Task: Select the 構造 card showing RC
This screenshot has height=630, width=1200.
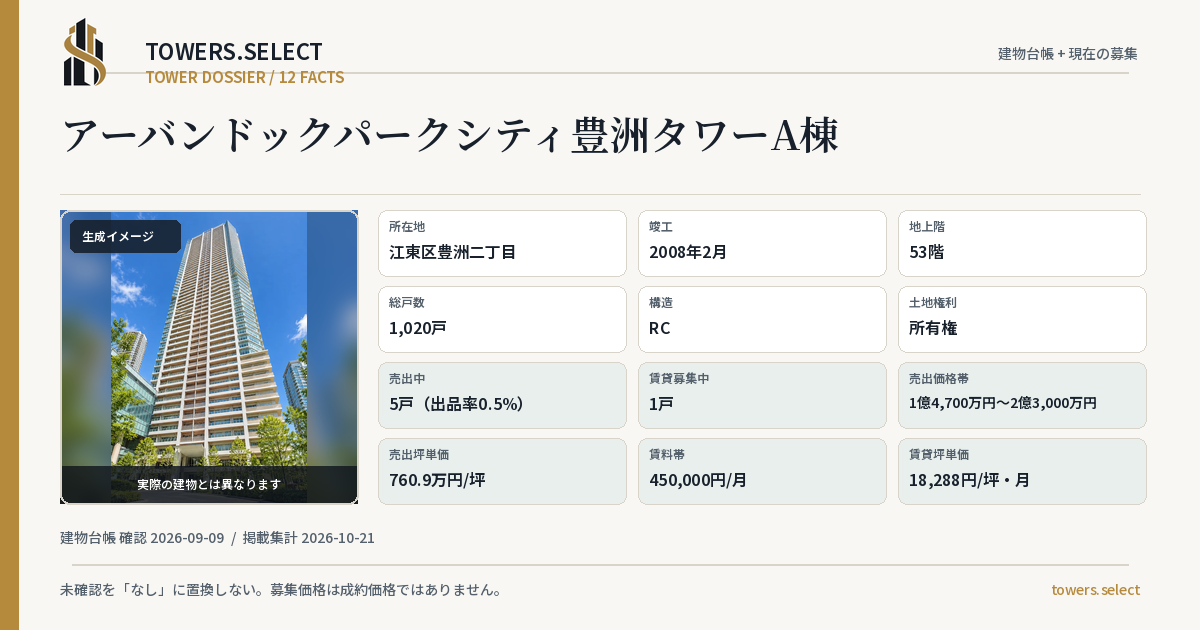Action: [762, 319]
